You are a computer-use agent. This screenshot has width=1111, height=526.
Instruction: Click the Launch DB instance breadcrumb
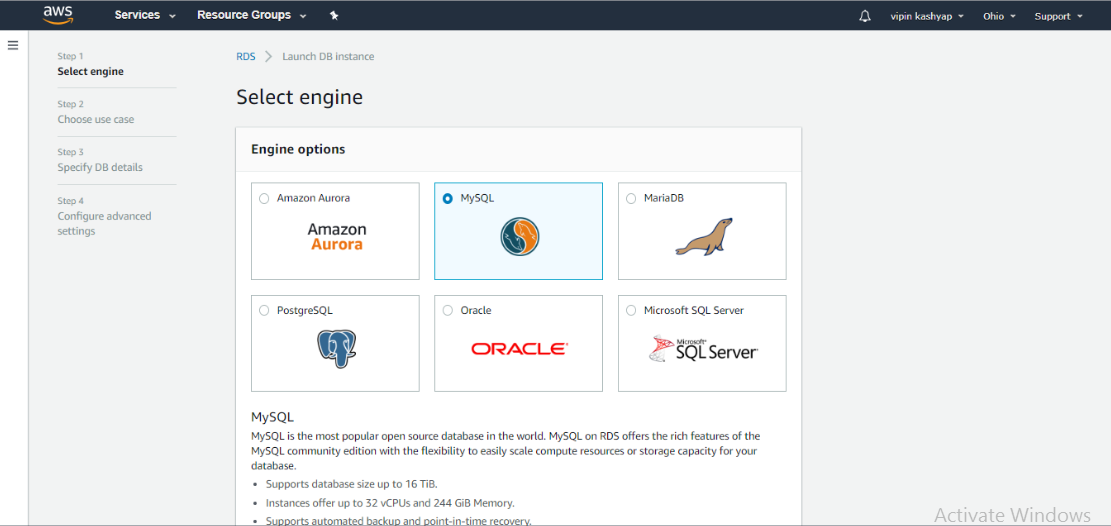coord(328,56)
